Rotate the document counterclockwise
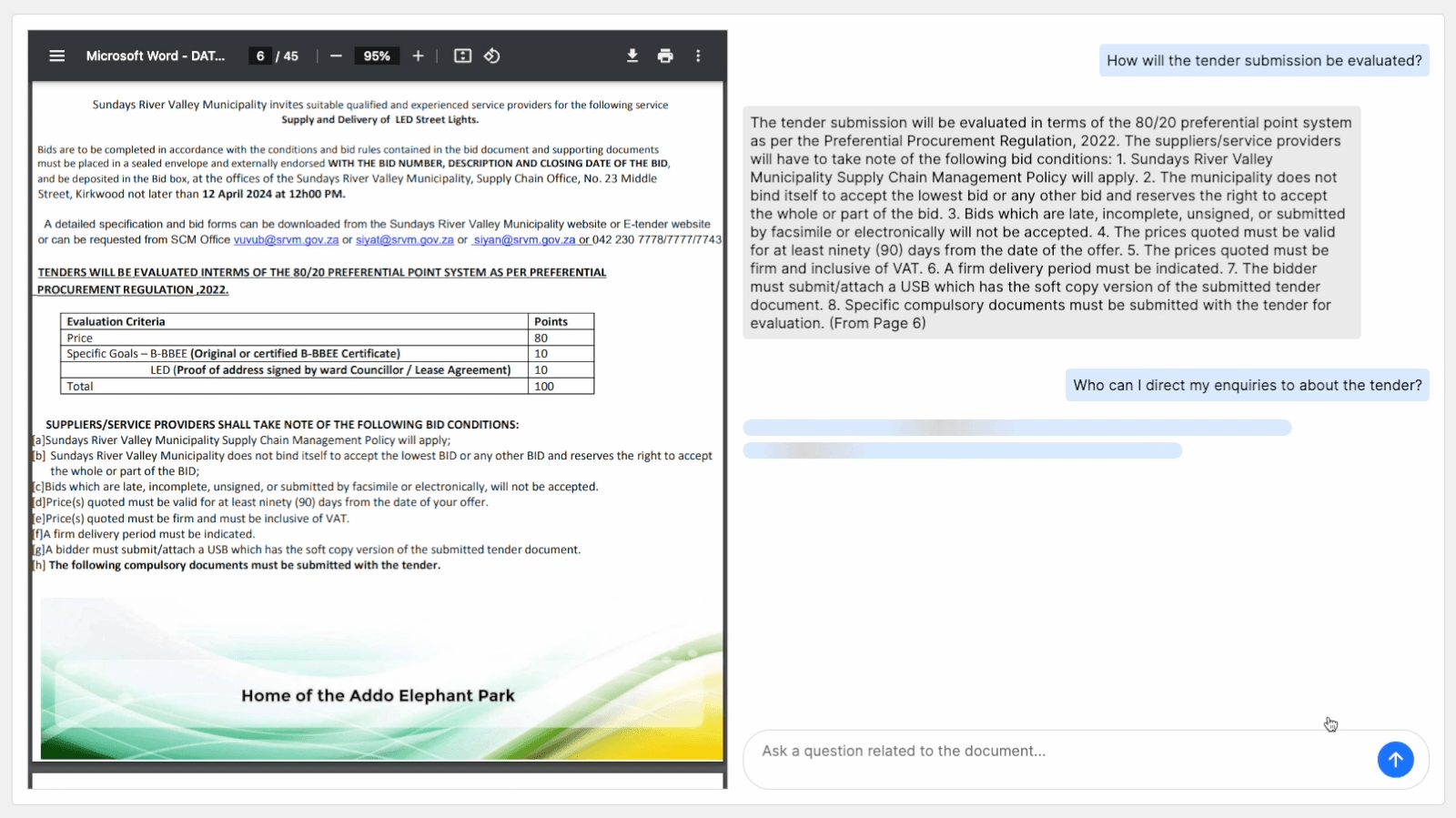Screen dimensions: 1456x818 pos(491,56)
